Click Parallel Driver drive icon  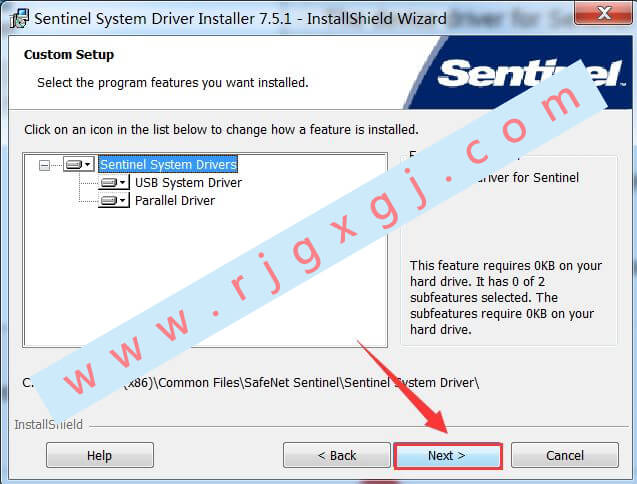coord(108,200)
